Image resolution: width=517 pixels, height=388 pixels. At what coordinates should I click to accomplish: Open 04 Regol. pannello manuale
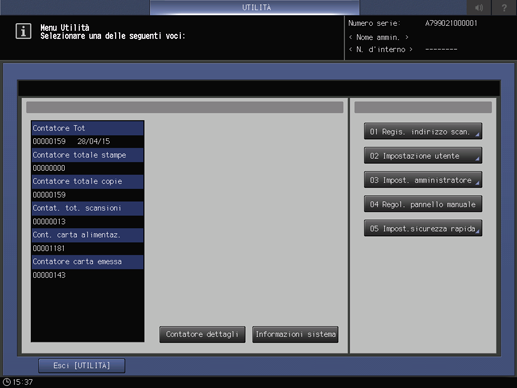coord(423,204)
